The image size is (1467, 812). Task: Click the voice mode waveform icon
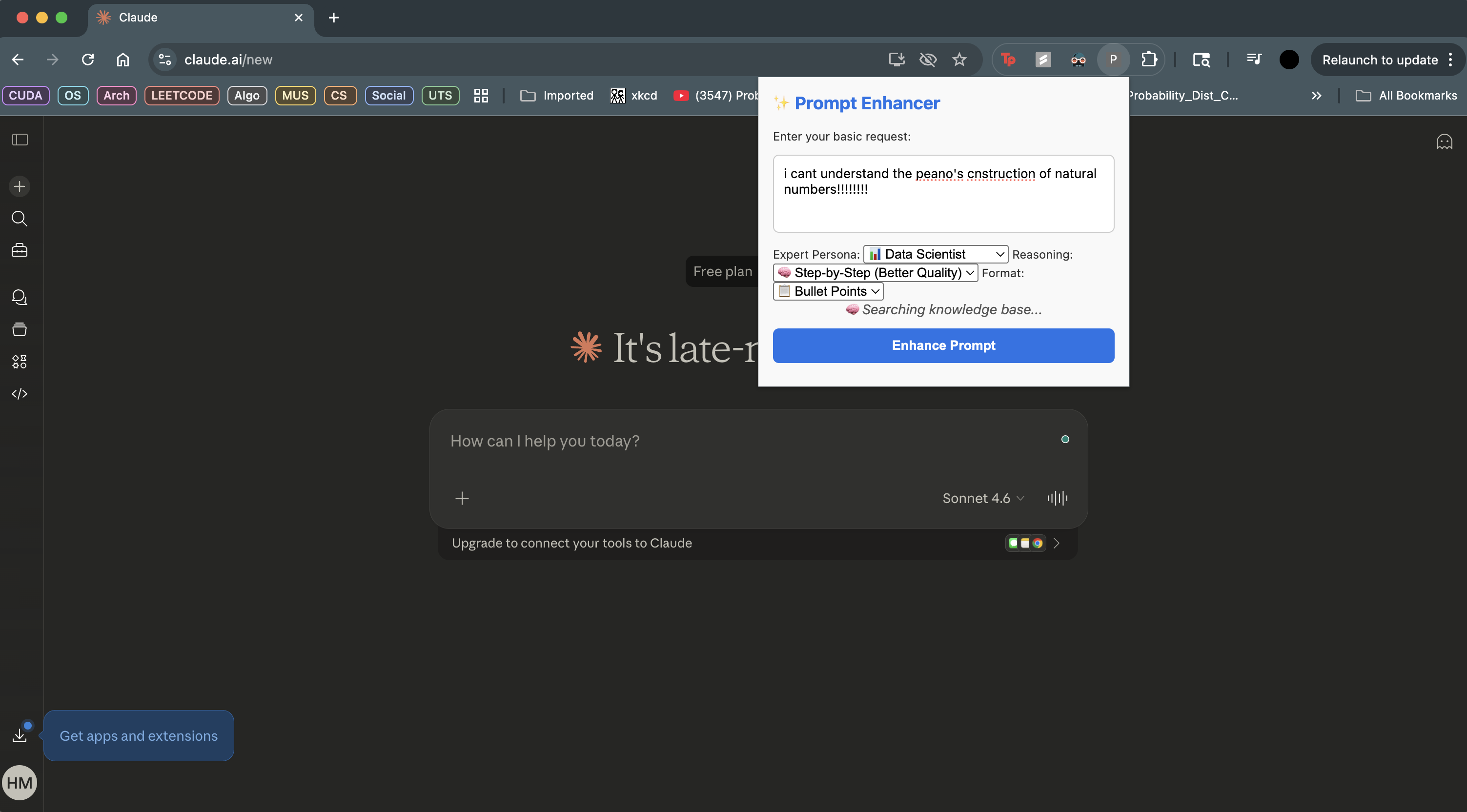(x=1057, y=498)
